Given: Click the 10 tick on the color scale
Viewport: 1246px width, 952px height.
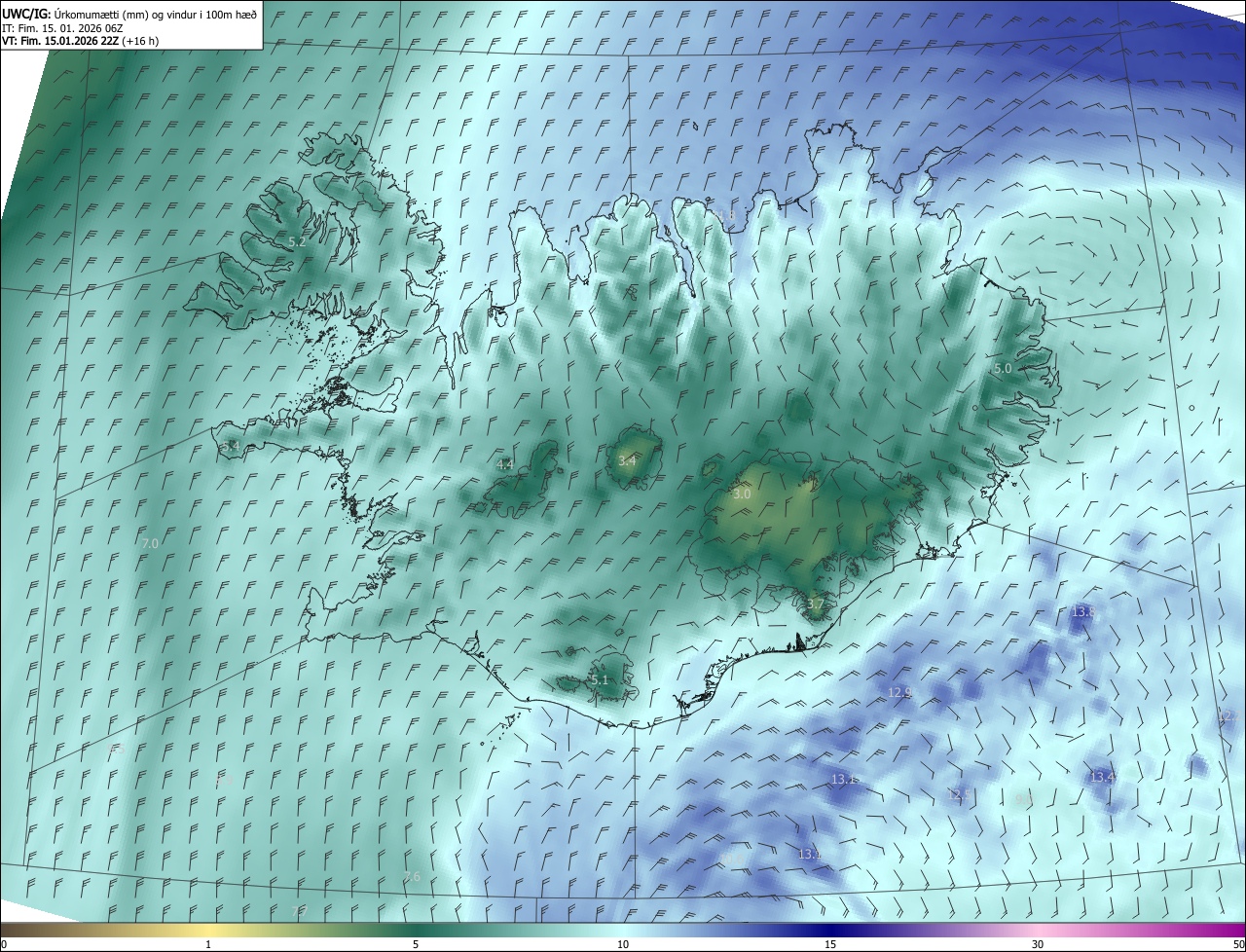Looking at the screenshot, I should [623, 944].
